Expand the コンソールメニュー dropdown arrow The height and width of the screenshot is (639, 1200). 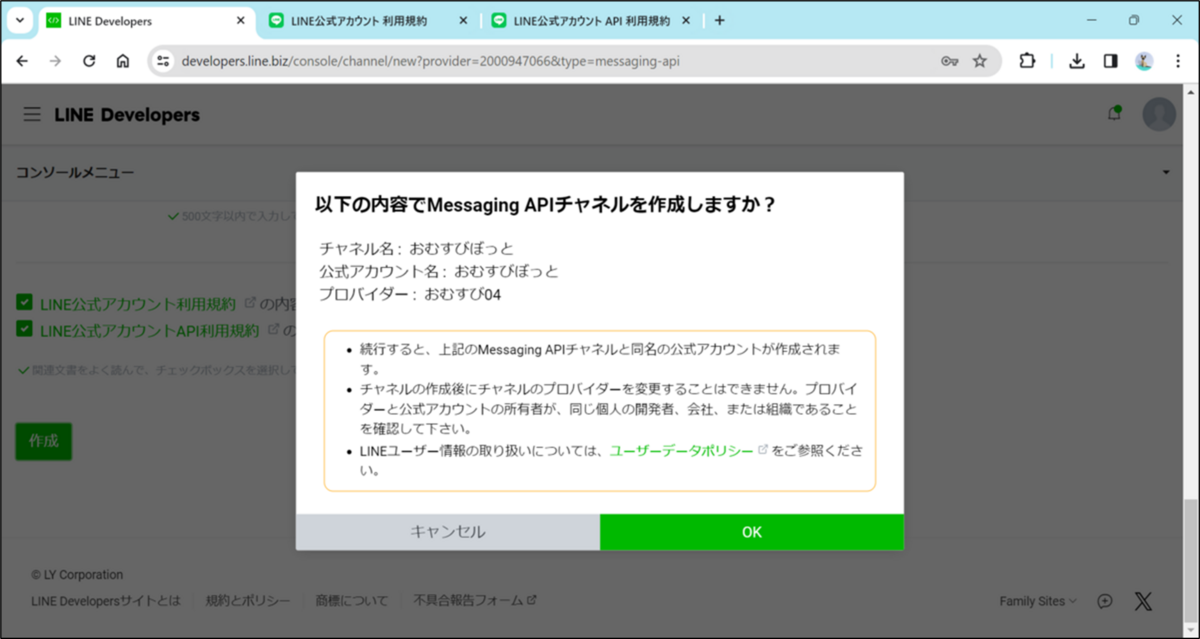pos(1166,173)
